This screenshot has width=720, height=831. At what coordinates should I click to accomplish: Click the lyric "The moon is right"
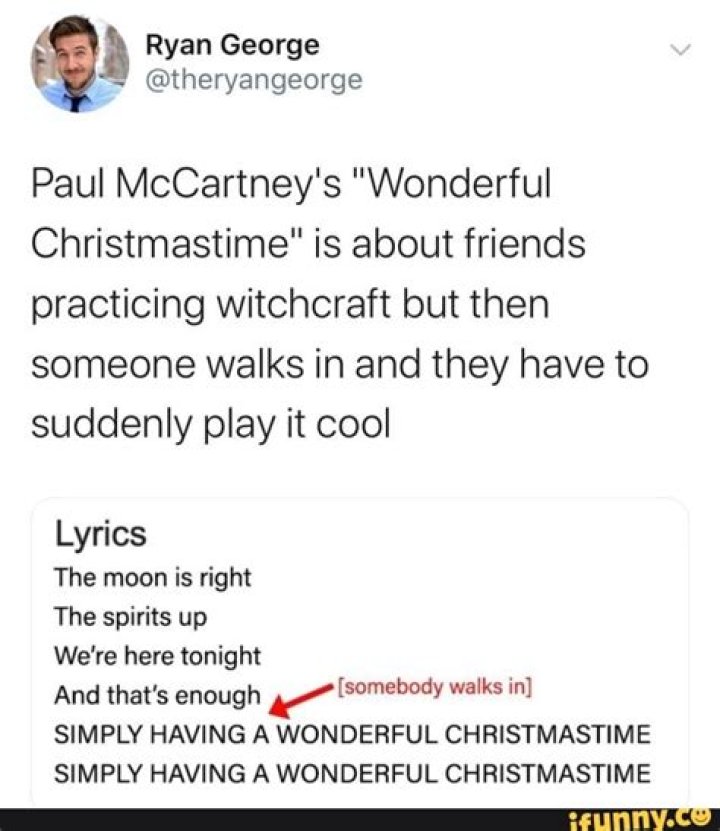[x=152, y=577]
